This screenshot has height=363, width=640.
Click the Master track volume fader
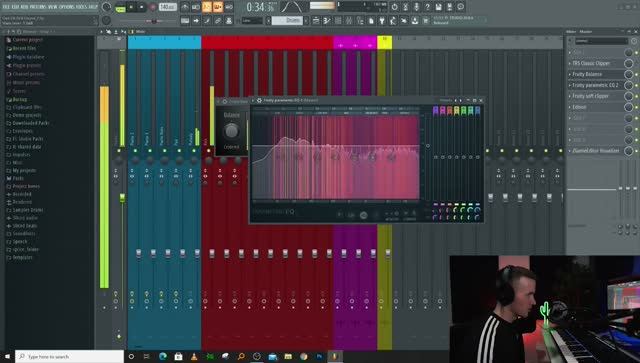(122, 198)
